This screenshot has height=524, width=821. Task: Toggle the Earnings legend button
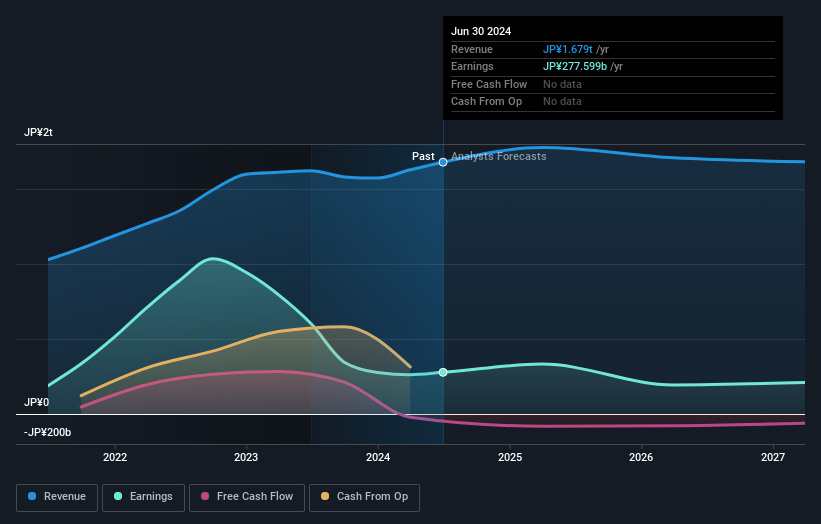143,497
